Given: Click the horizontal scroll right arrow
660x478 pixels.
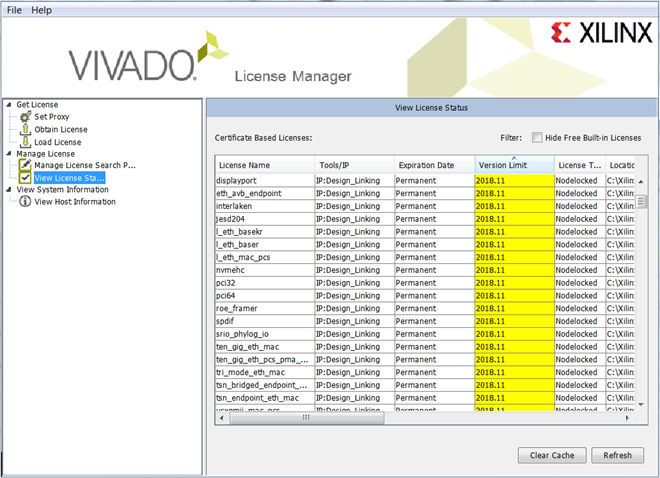Looking at the screenshot, I should pos(627,418).
